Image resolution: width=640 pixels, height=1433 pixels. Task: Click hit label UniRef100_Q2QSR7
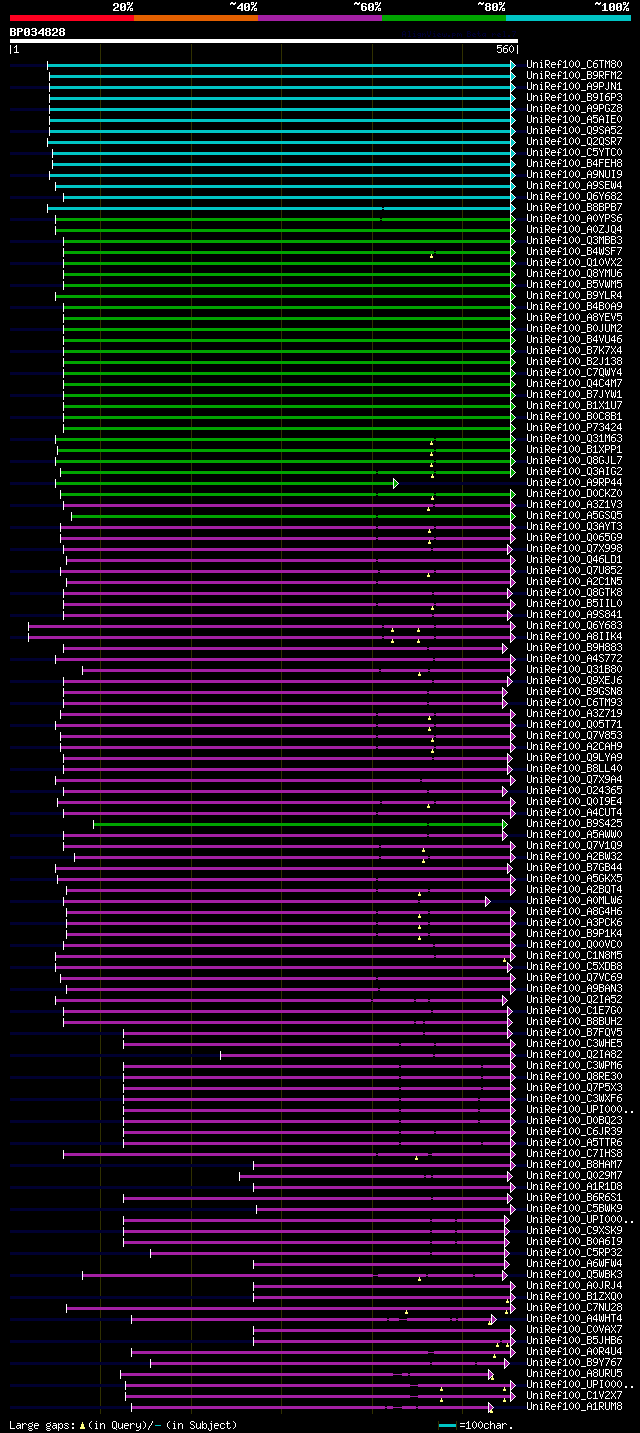574,141
